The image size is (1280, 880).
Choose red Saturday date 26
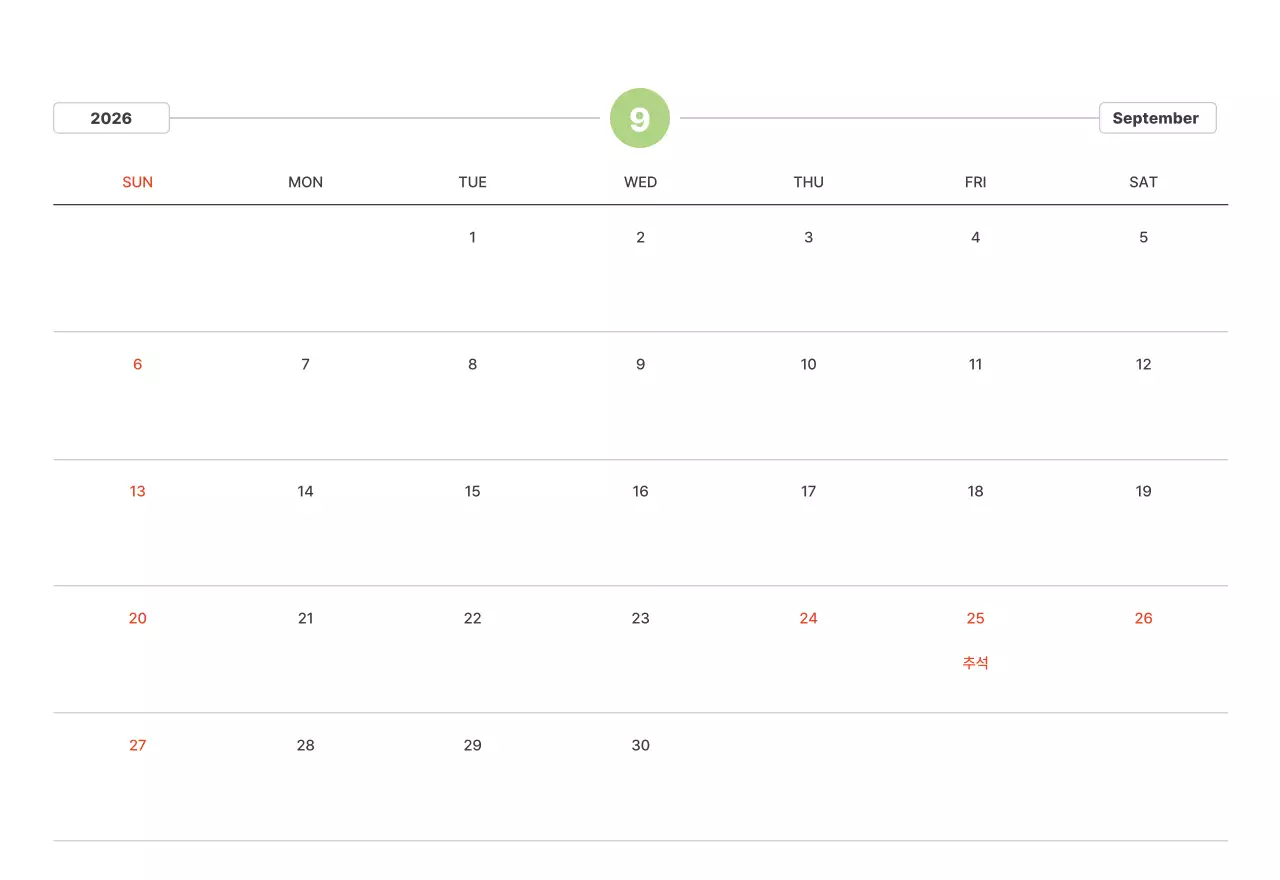click(x=1143, y=618)
